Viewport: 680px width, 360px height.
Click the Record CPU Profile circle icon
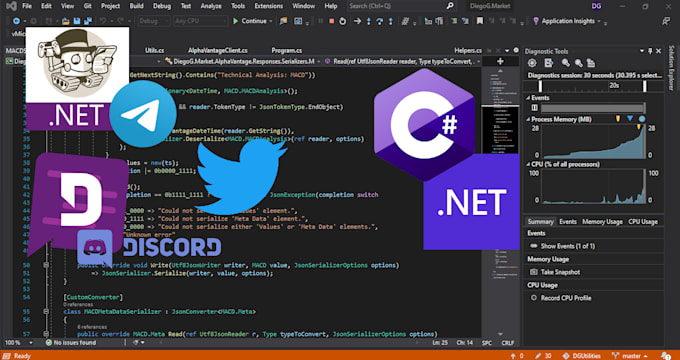coord(533,298)
